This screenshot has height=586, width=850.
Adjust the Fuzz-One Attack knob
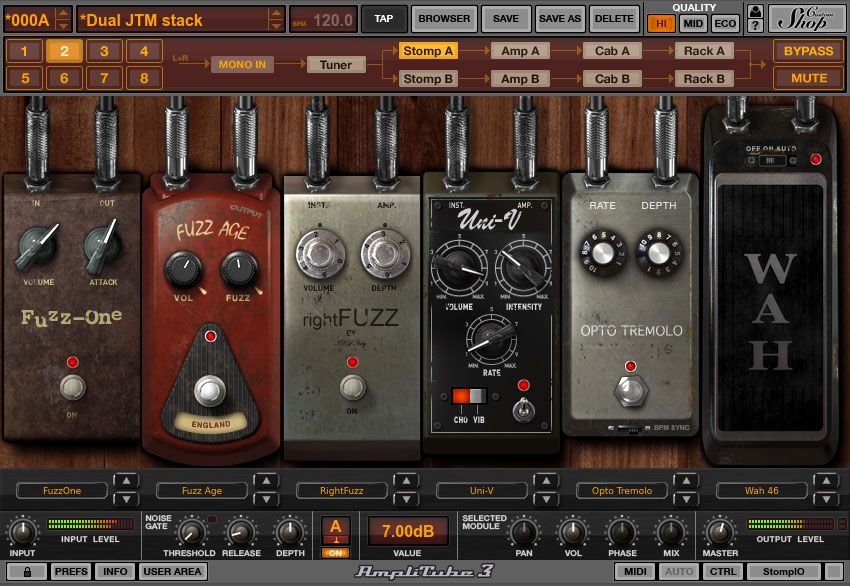tap(102, 246)
